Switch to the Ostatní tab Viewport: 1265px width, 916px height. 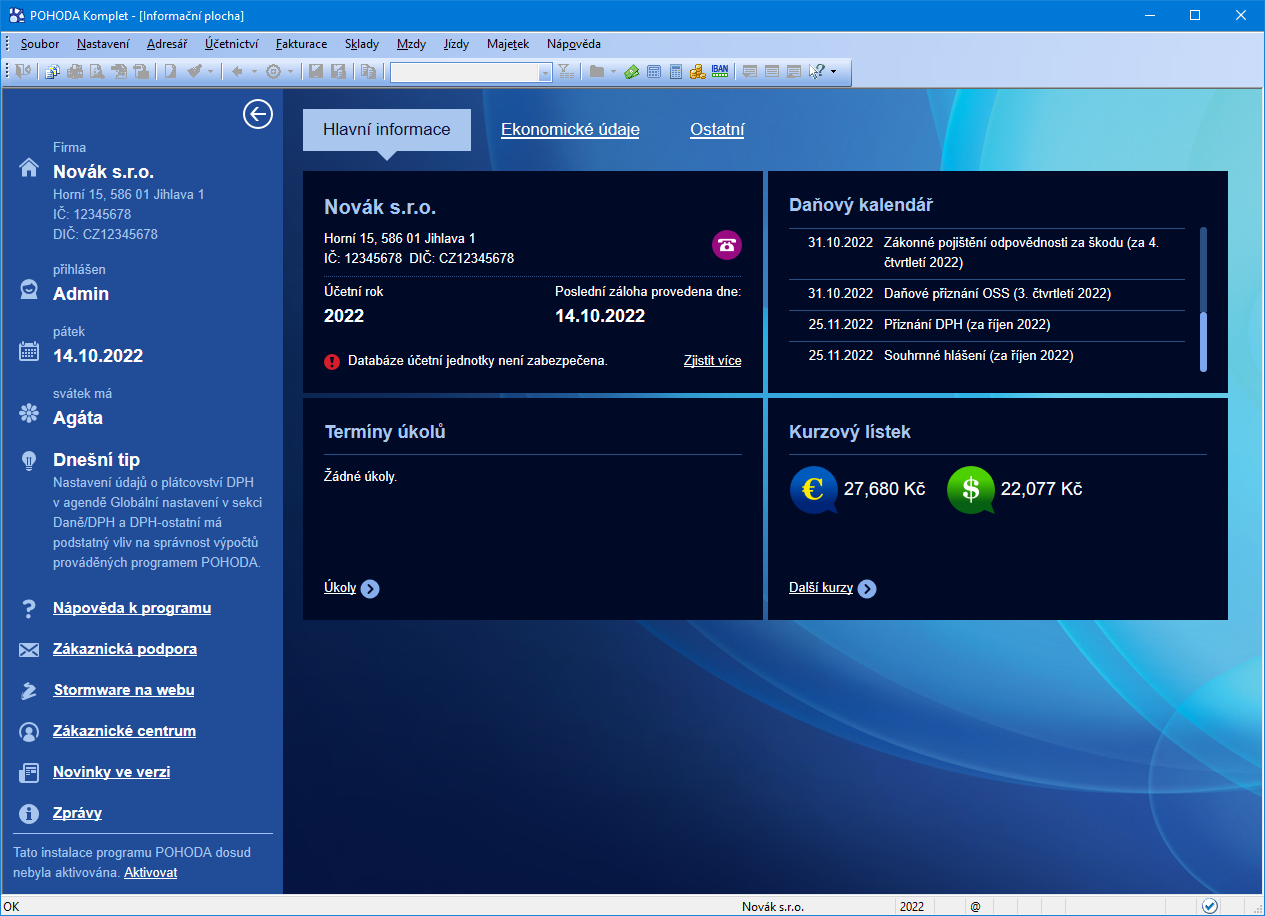[717, 129]
